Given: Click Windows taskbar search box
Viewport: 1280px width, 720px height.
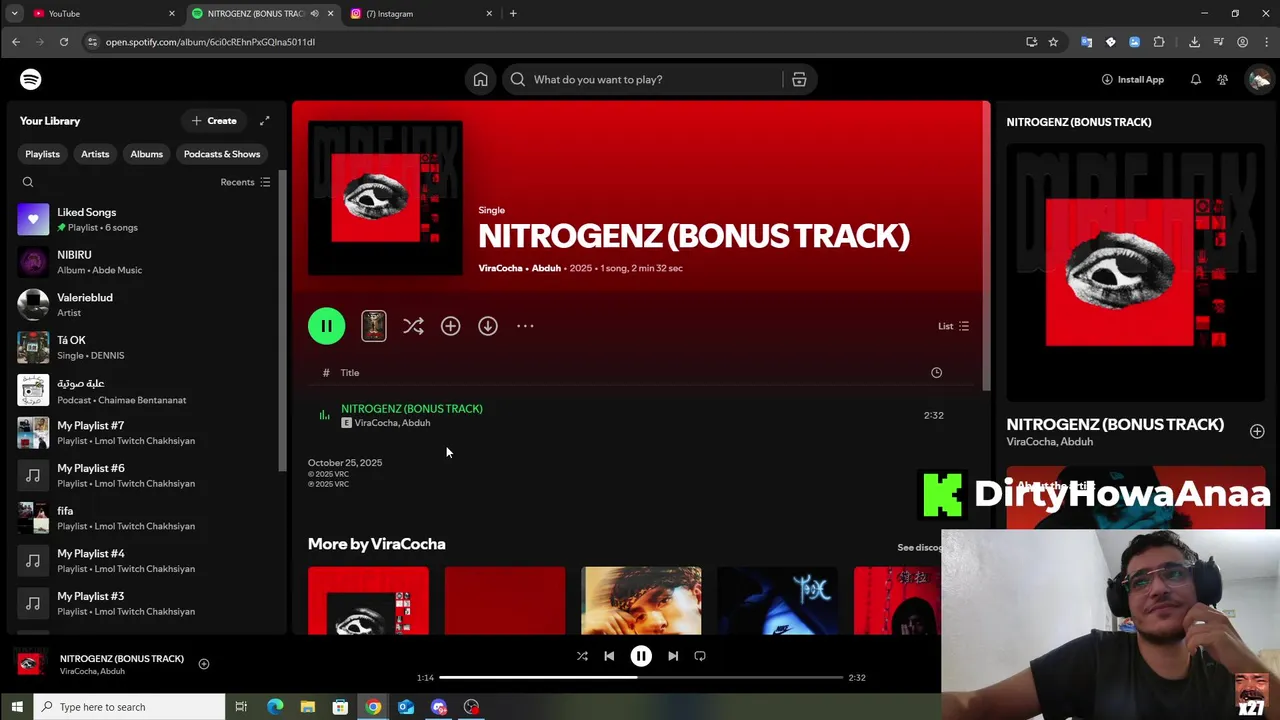Looking at the screenshot, I should (x=130, y=707).
